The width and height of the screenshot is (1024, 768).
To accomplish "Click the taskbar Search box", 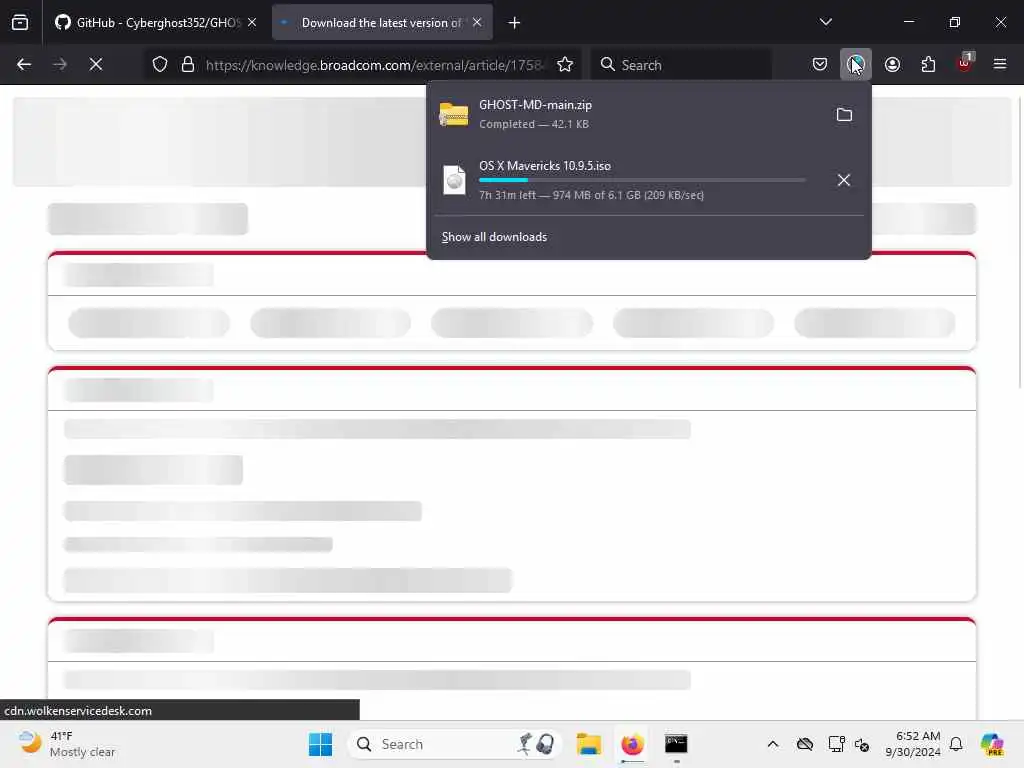I will point(455,744).
